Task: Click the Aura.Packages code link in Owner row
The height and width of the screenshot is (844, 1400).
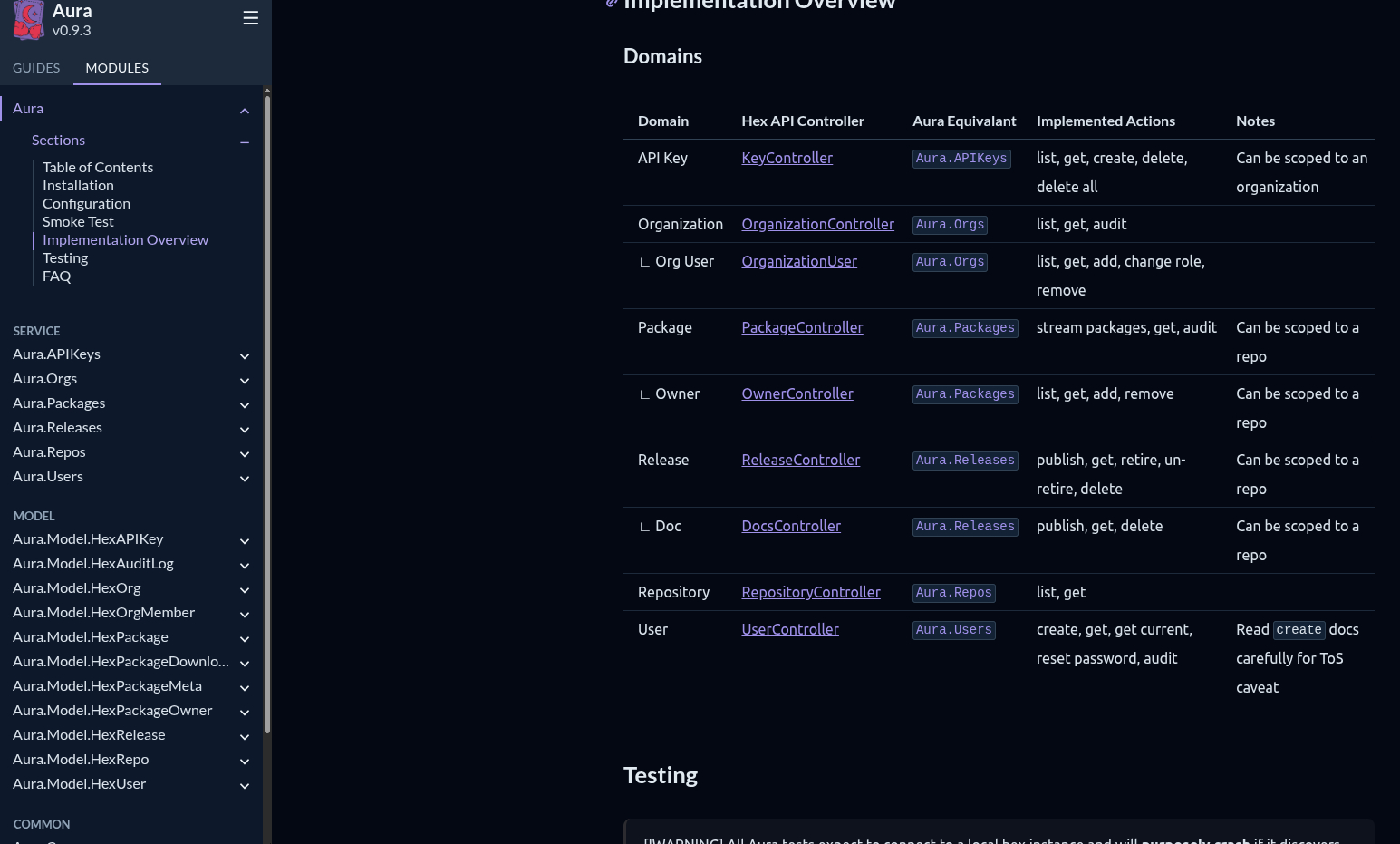Action: tap(965, 394)
